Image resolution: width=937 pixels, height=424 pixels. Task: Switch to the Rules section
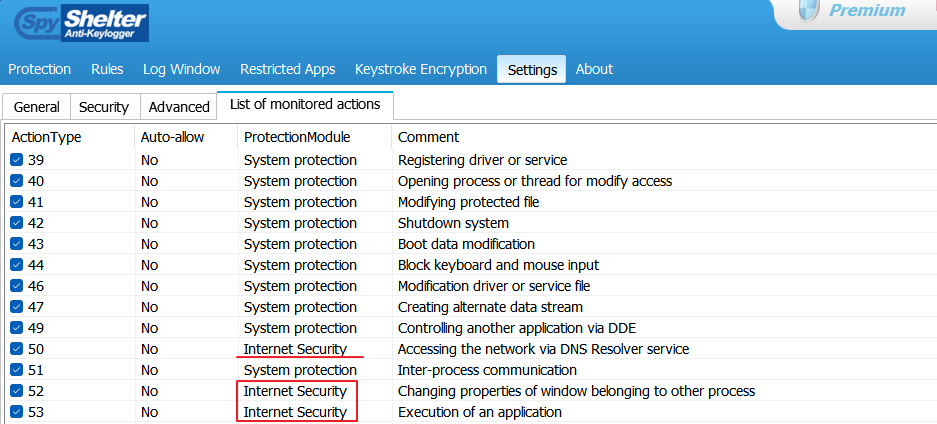[x=107, y=69]
